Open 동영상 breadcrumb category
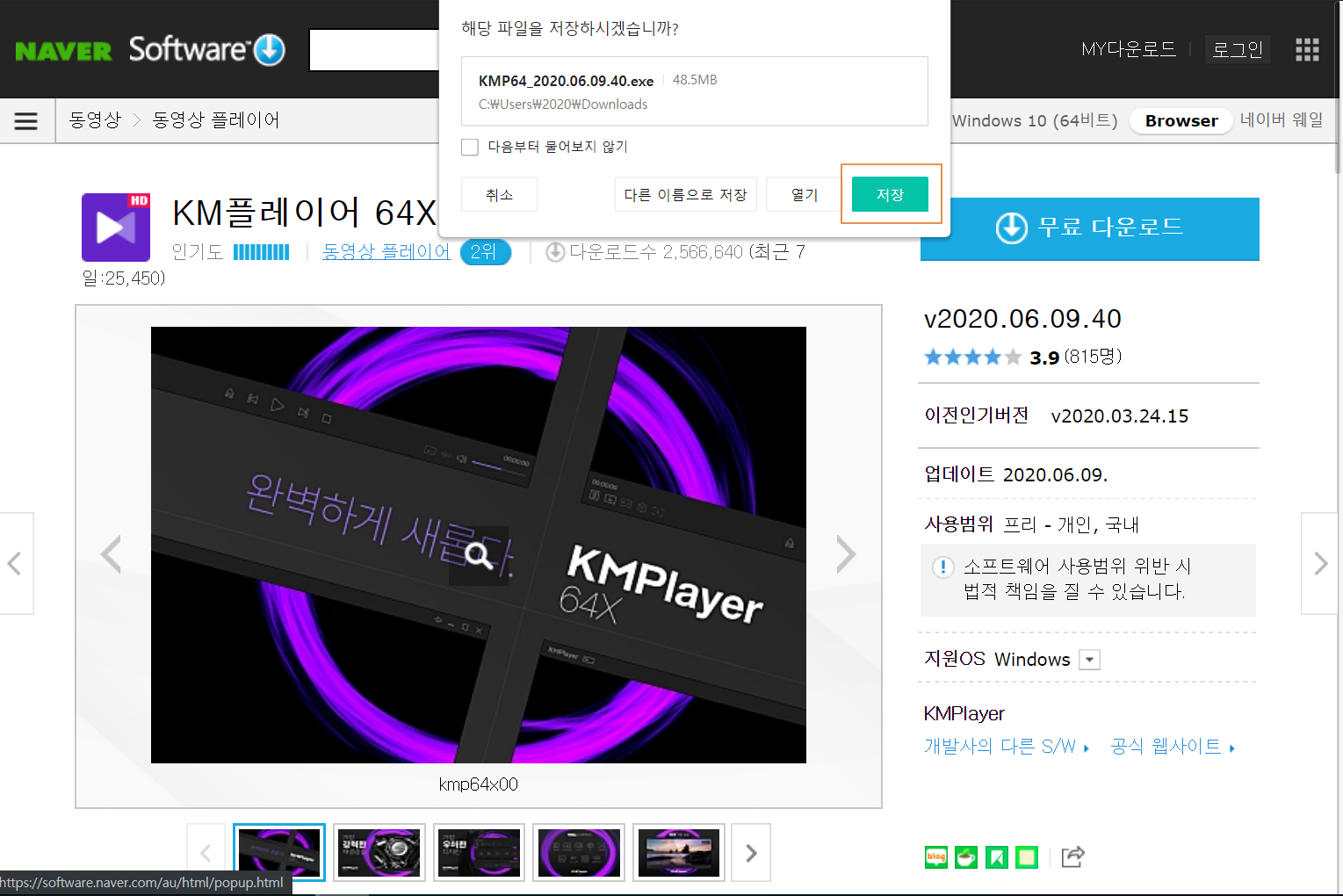Screen dimensions: 1343x896 (95, 120)
